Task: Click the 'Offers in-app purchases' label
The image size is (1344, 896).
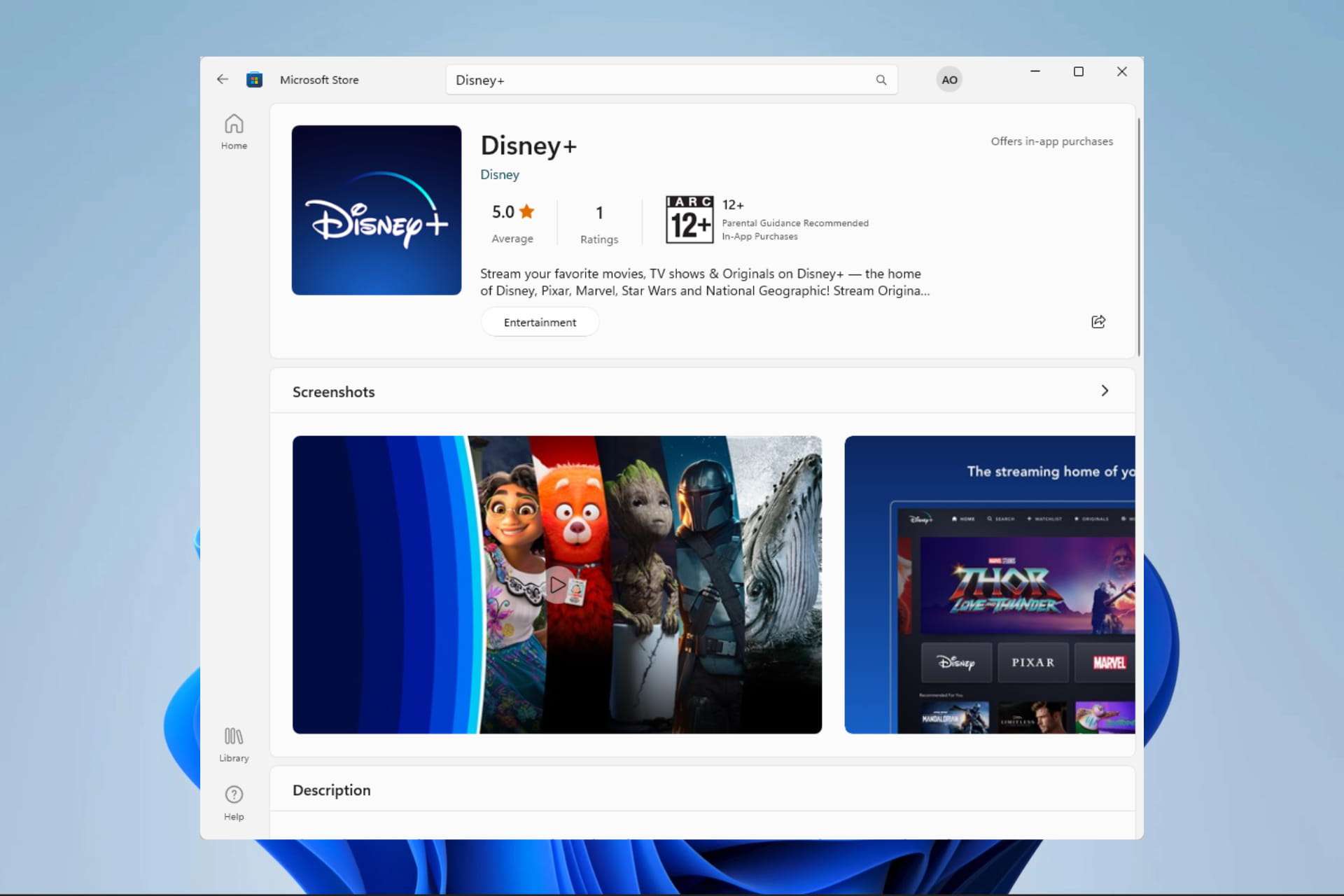Action: (x=1051, y=141)
